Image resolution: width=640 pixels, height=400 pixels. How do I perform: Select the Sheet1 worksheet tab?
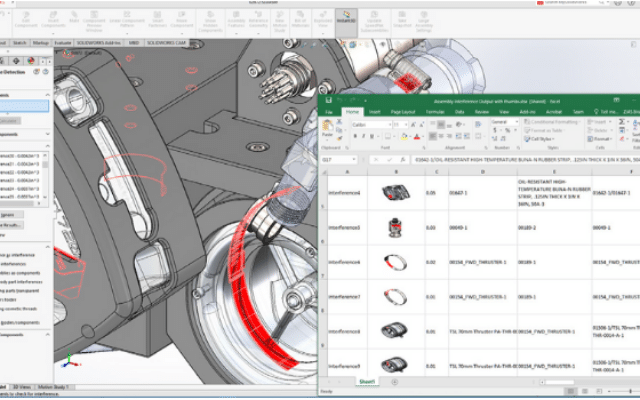click(367, 381)
